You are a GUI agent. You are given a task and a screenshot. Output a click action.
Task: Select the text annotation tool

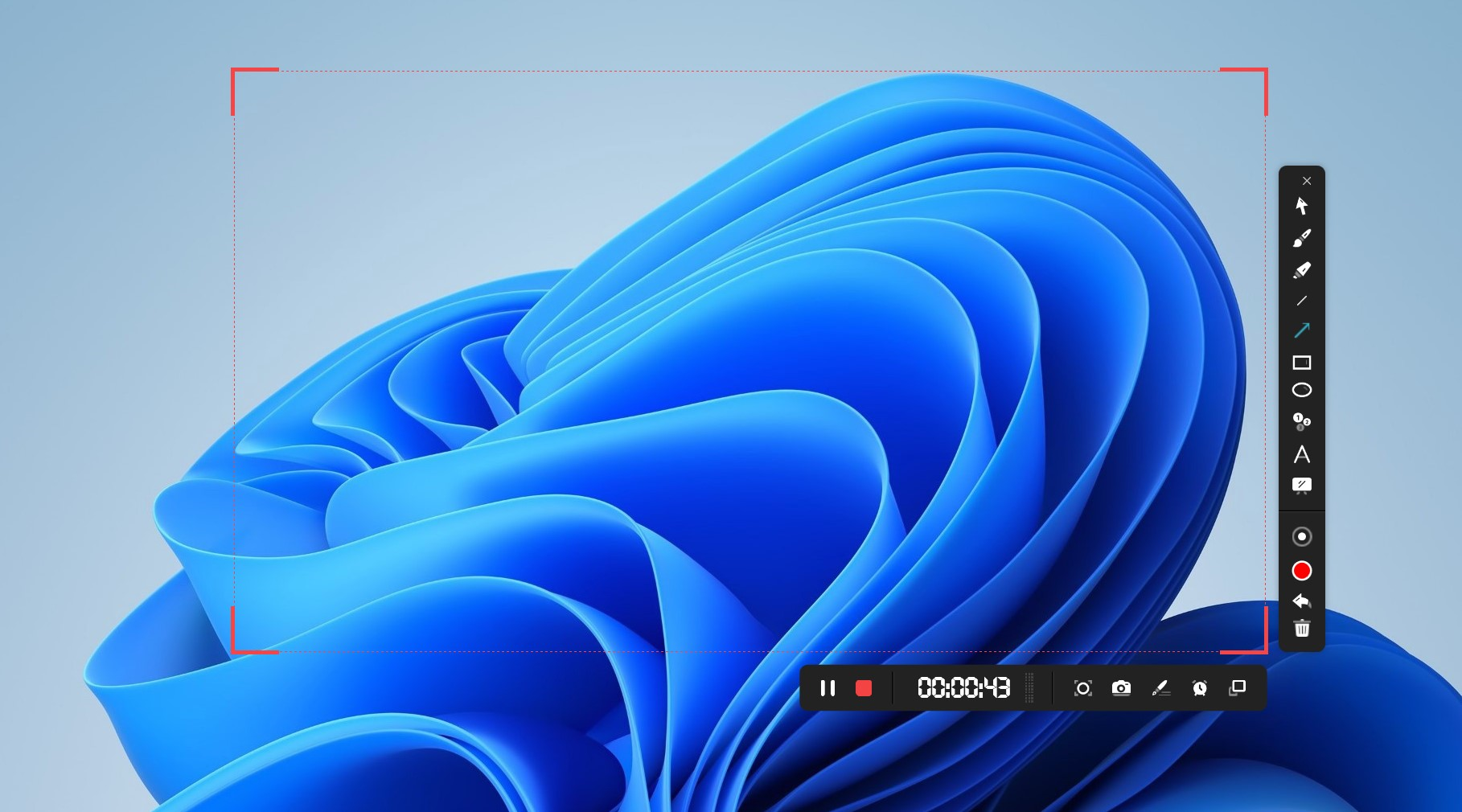pos(1303,454)
